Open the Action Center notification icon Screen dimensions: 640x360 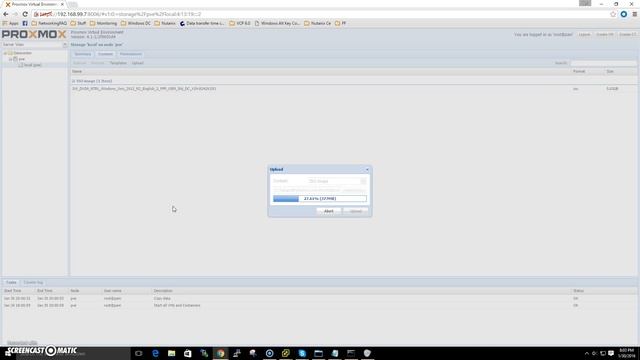pos(611,353)
